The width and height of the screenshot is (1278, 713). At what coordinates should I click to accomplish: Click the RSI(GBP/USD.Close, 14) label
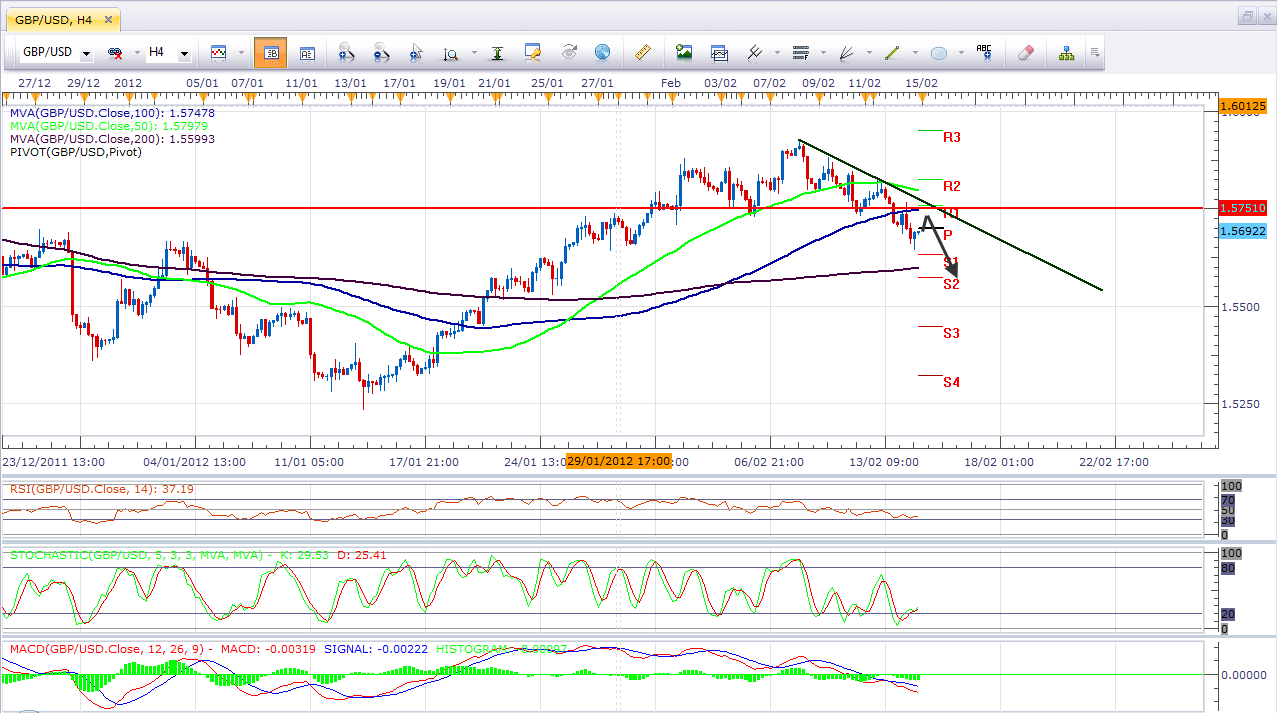point(101,489)
